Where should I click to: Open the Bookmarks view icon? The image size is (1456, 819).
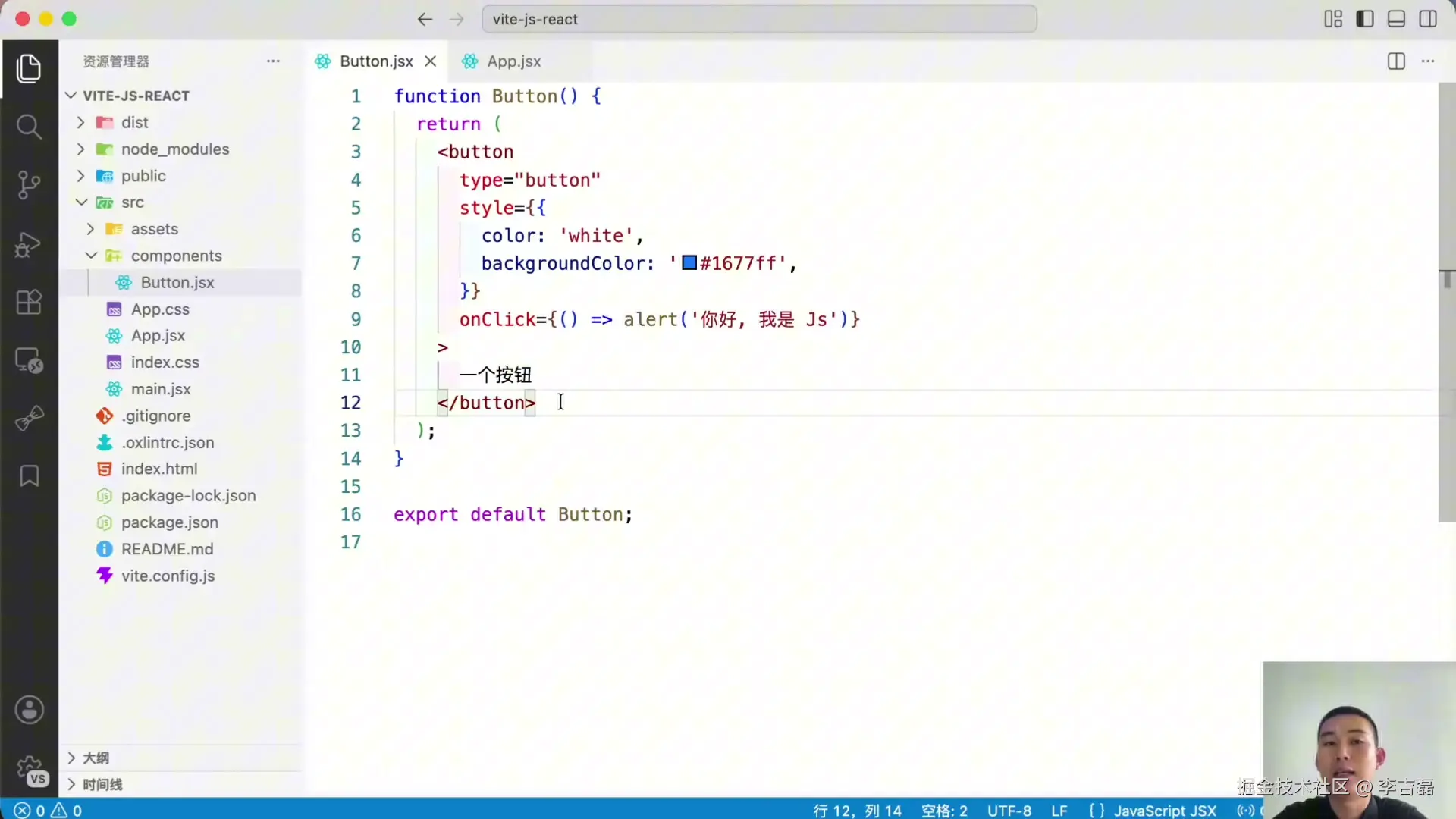[x=29, y=476]
